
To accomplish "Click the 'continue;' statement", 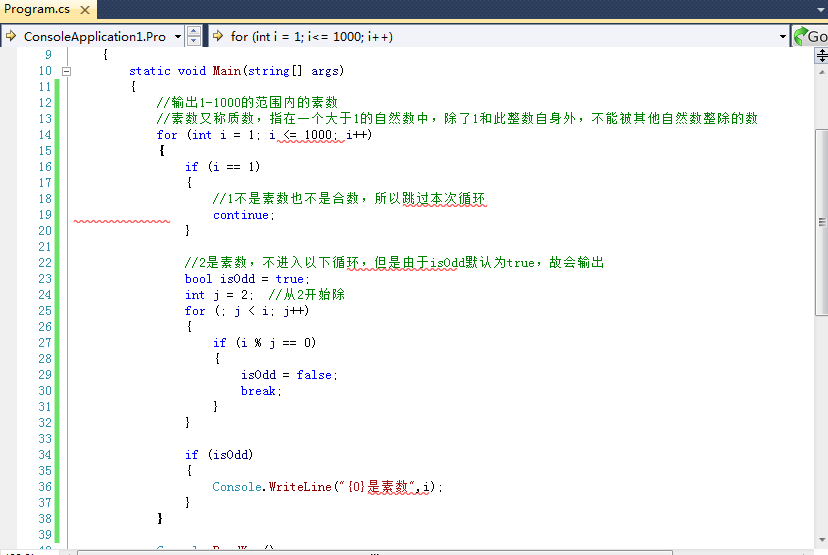I will pos(243,215).
